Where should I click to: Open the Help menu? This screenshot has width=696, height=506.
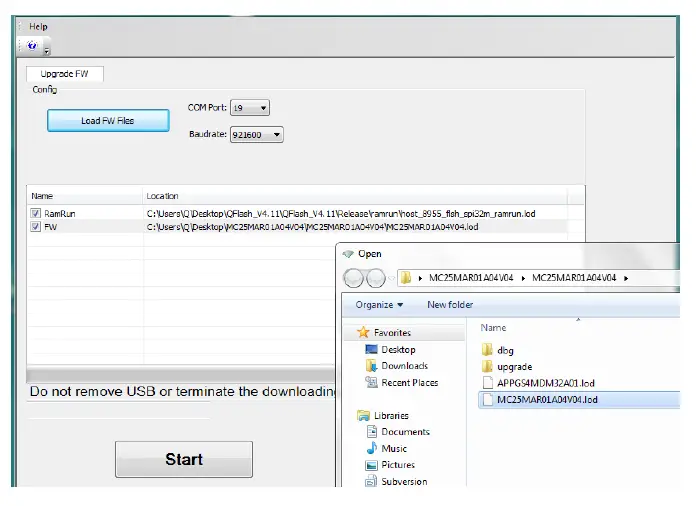click(x=38, y=26)
